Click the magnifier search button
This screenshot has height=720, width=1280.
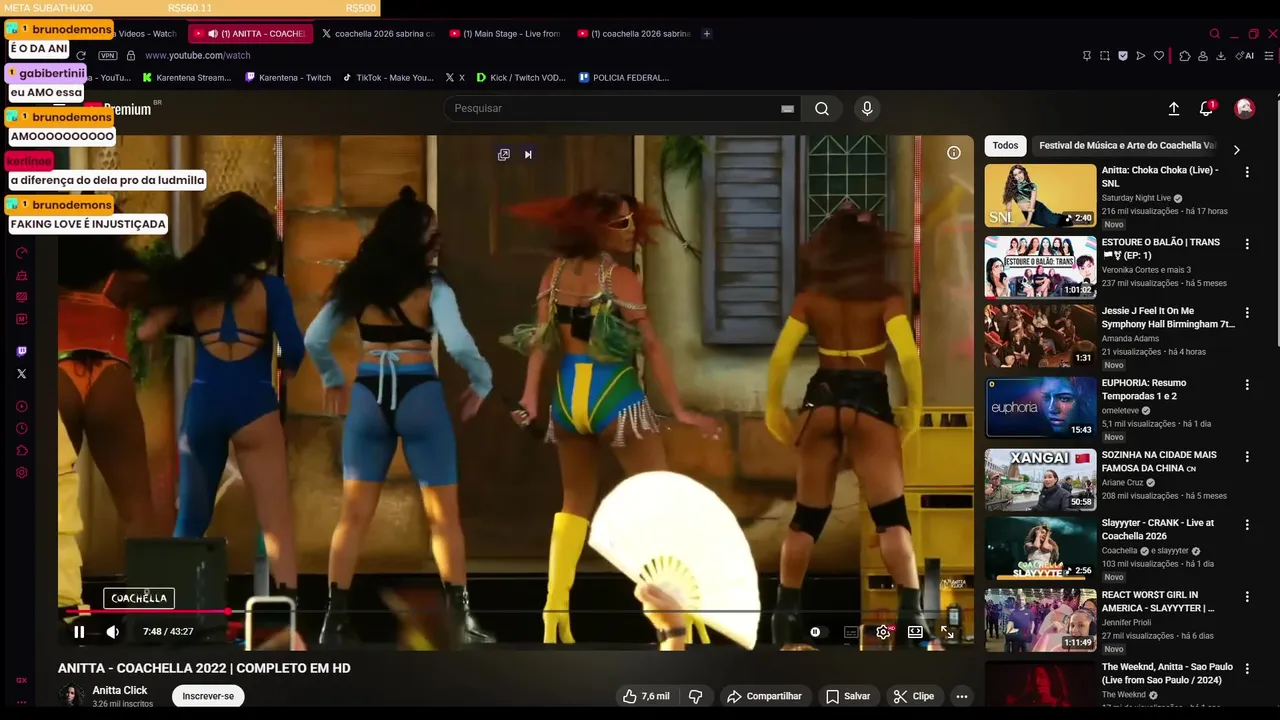[x=822, y=108]
